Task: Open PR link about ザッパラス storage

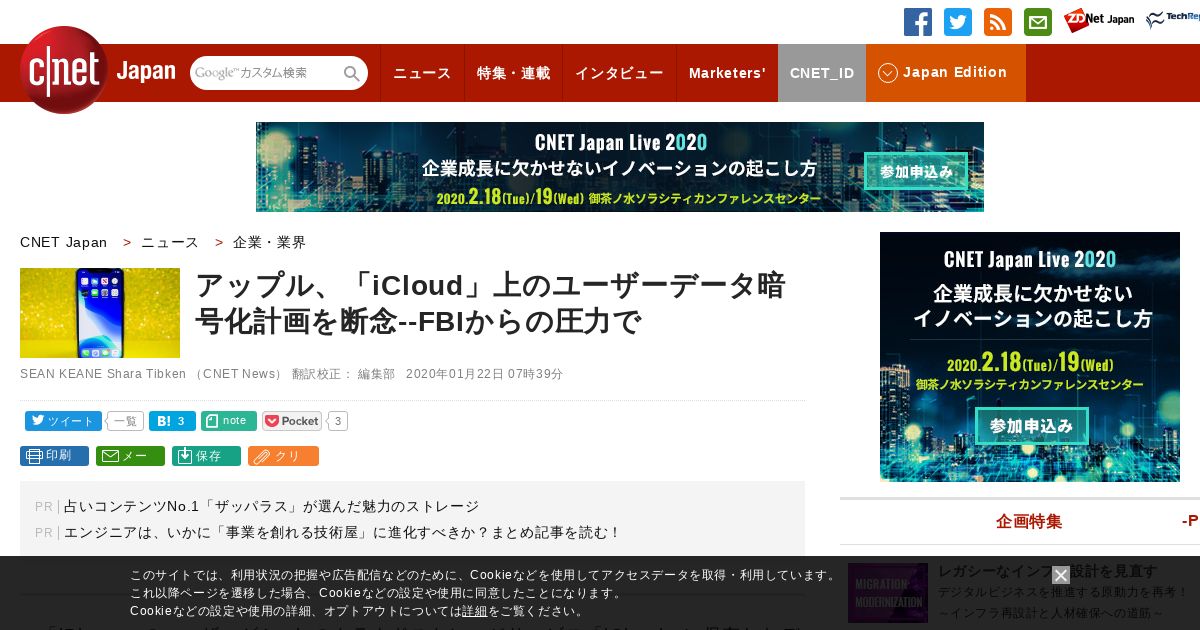Action: coord(271,506)
